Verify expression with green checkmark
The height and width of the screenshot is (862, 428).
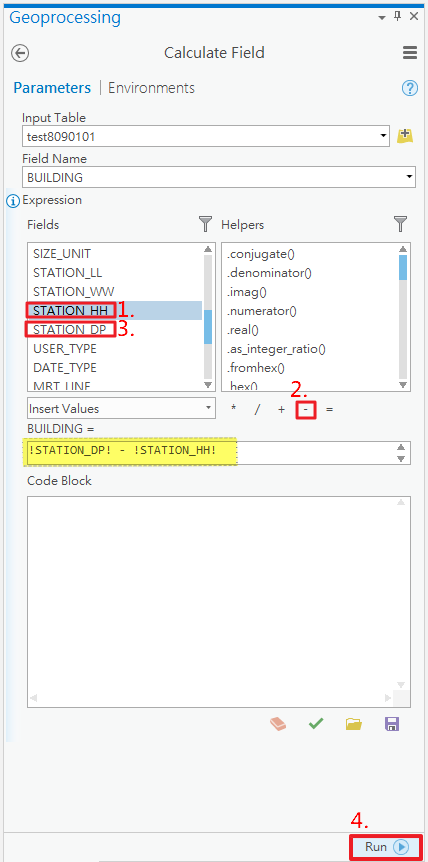(x=315, y=723)
